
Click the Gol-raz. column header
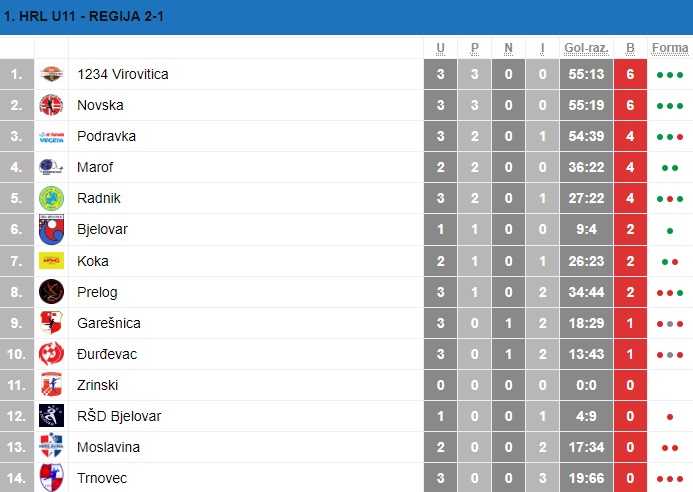pyautogui.click(x=586, y=48)
